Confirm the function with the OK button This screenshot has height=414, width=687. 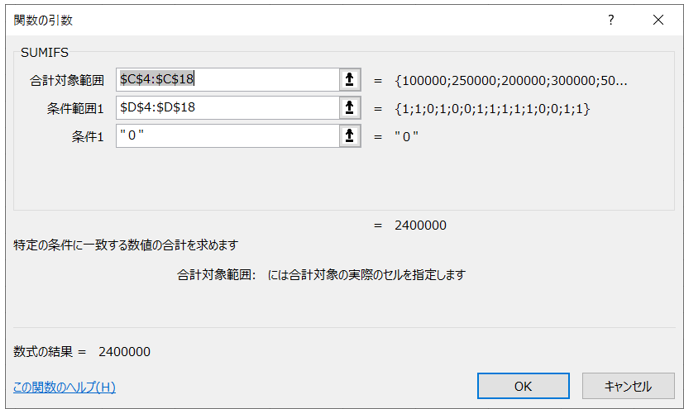coord(523,386)
